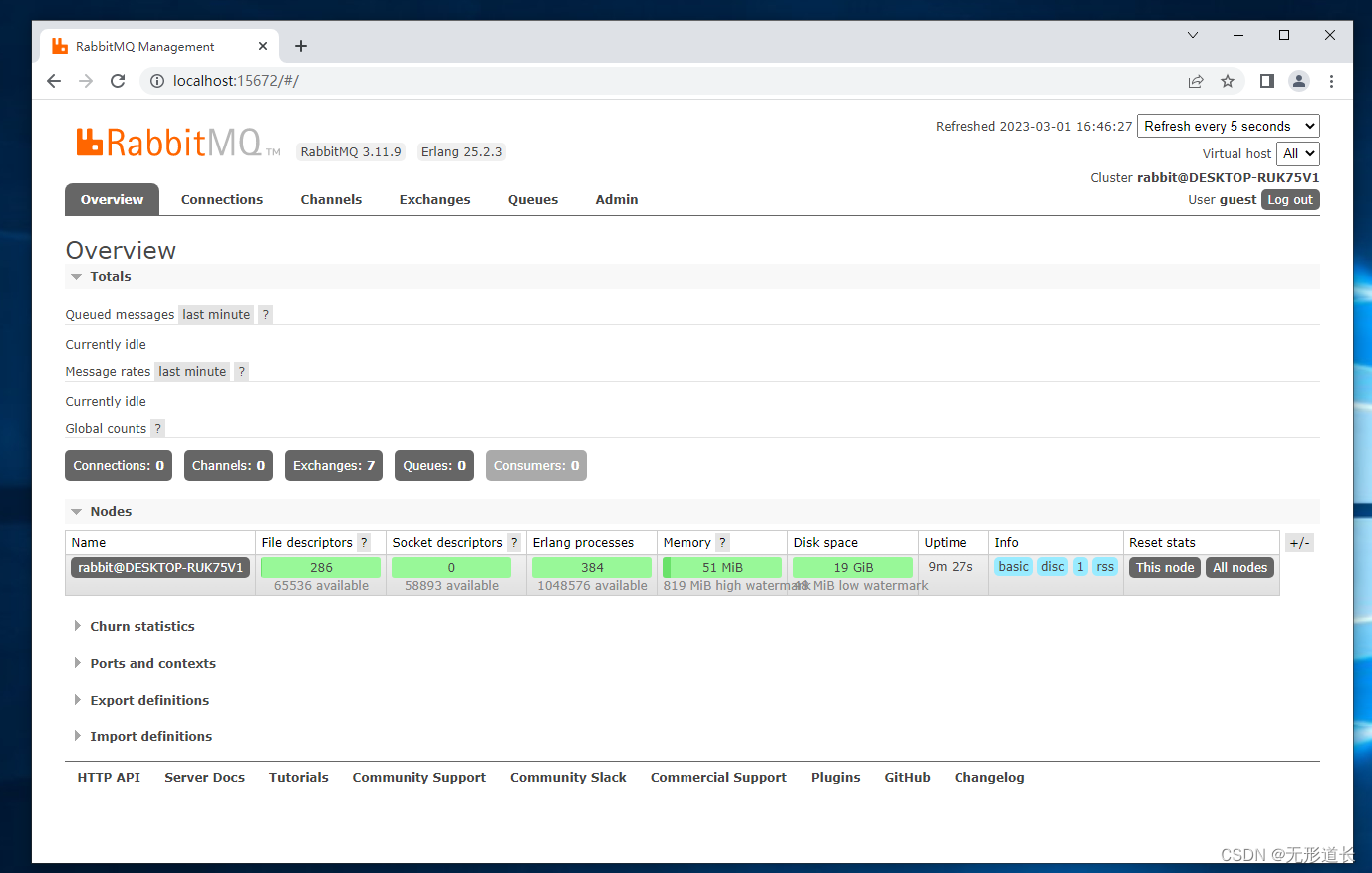
Task: Open help for Queued messages
Action: click(265, 314)
